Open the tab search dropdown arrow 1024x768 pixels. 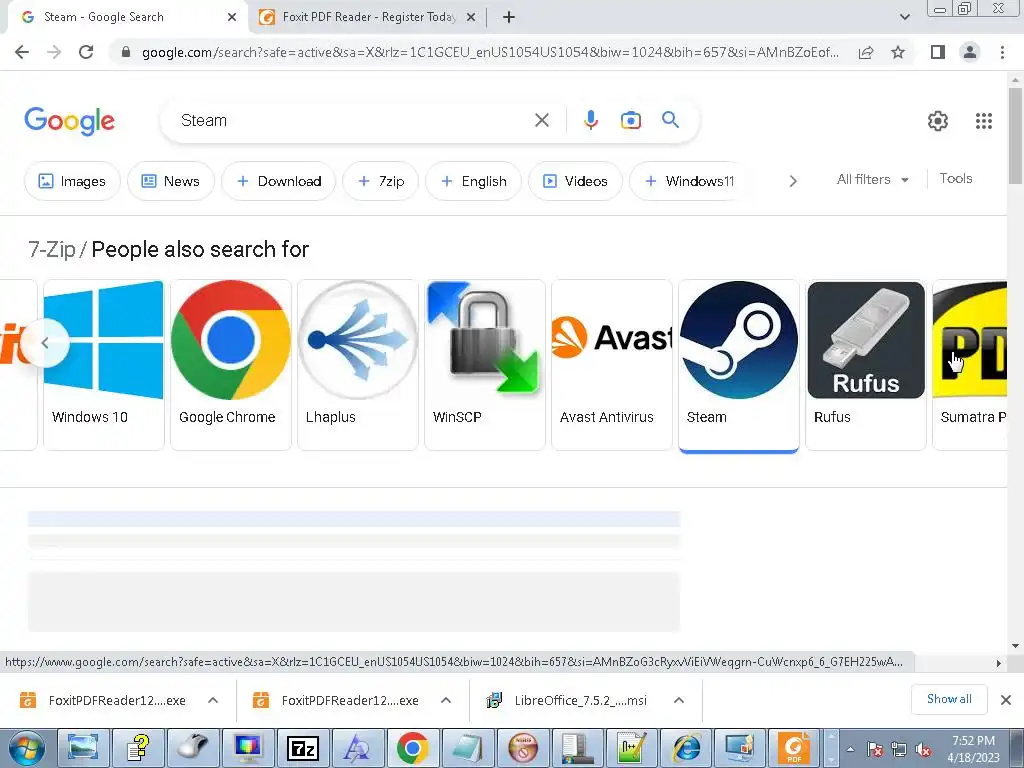point(904,18)
